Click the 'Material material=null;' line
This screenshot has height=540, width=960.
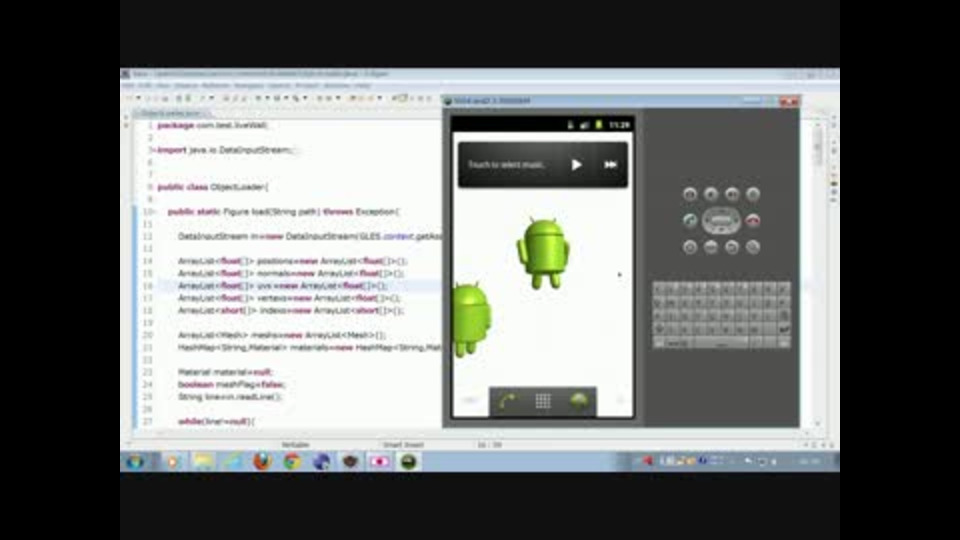(x=225, y=372)
